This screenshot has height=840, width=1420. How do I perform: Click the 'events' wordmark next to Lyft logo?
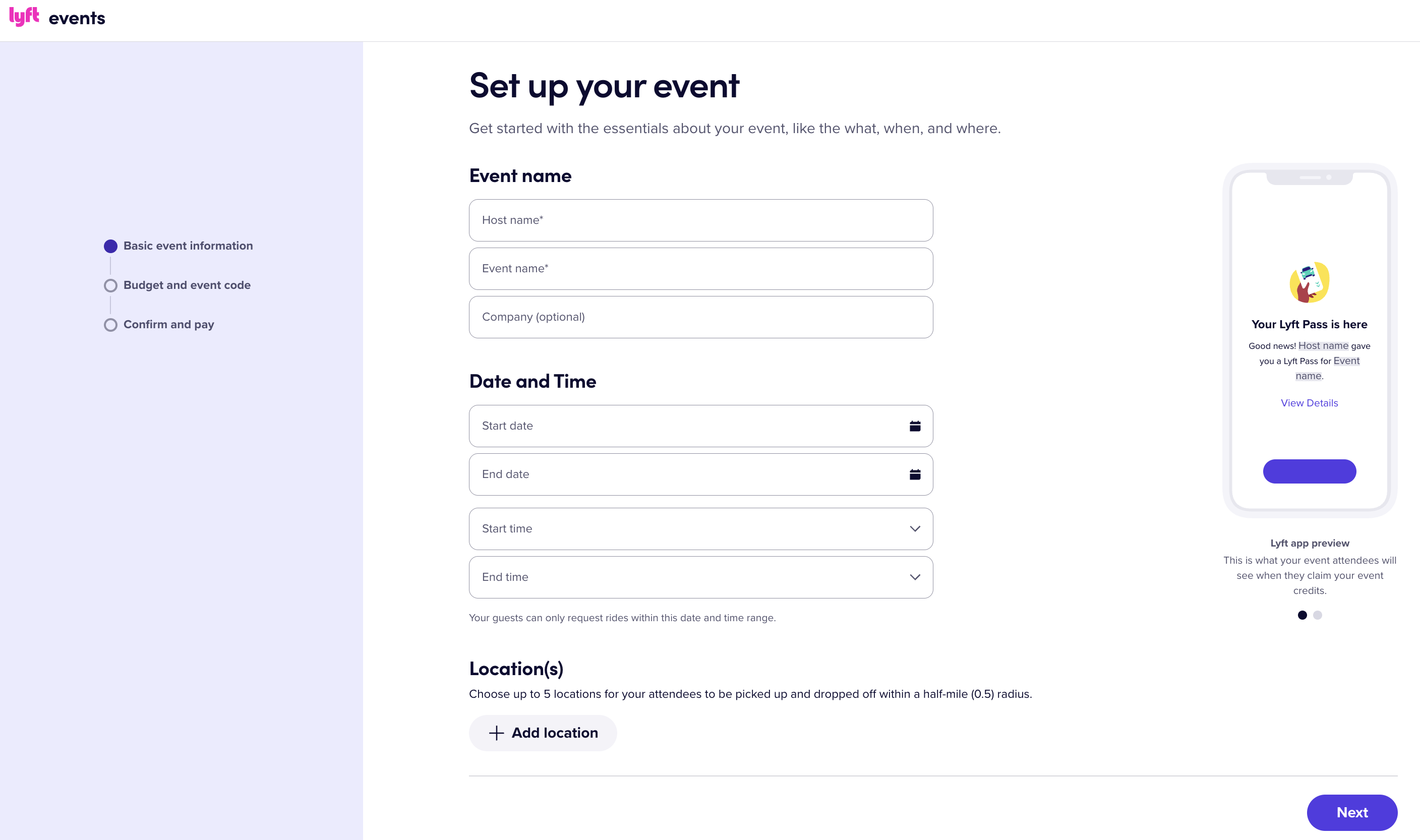coord(77,18)
